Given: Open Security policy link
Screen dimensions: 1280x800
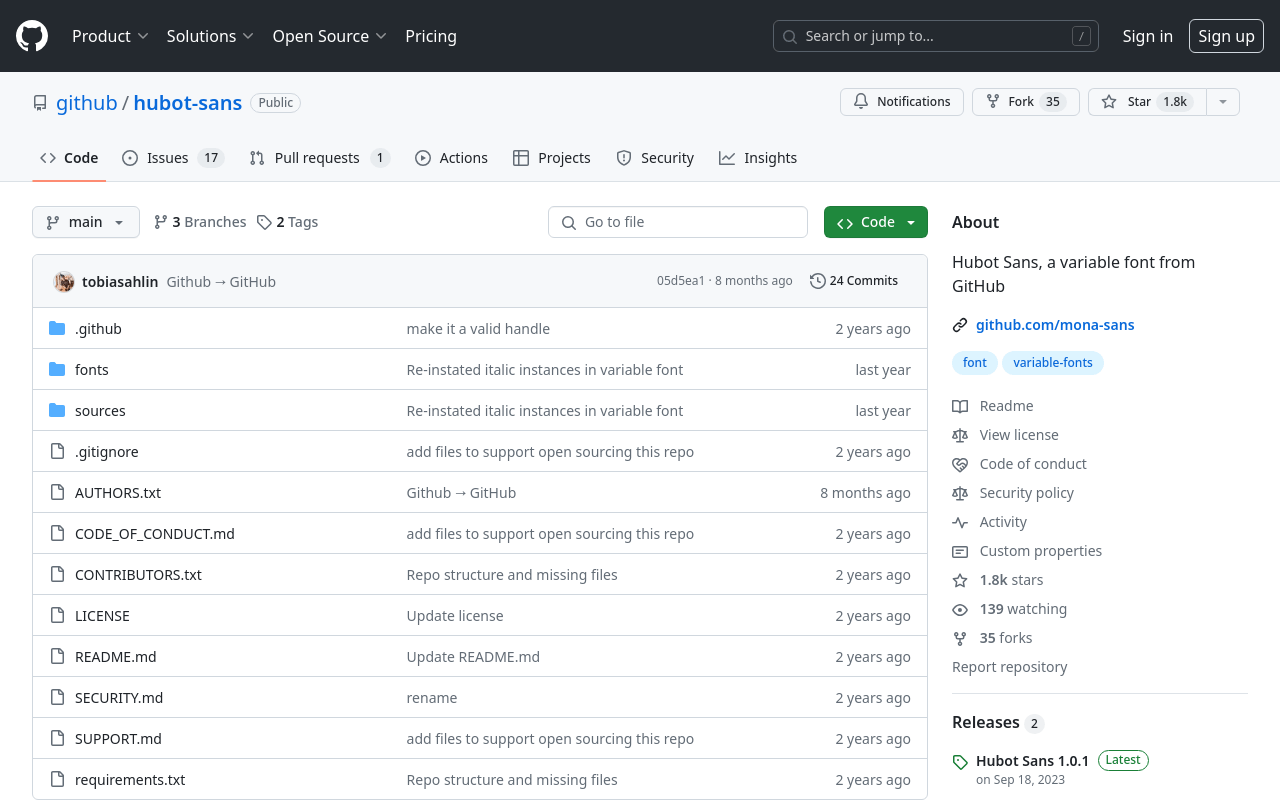Looking at the screenshot, I should [1013, 493].
